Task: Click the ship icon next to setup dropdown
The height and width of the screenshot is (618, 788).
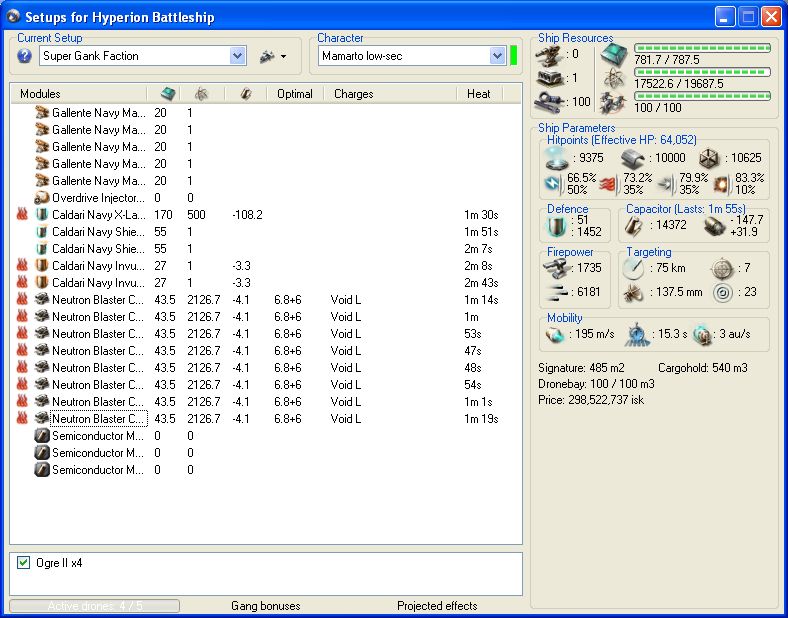Action: pyautogui.click(x=266, y=56)
